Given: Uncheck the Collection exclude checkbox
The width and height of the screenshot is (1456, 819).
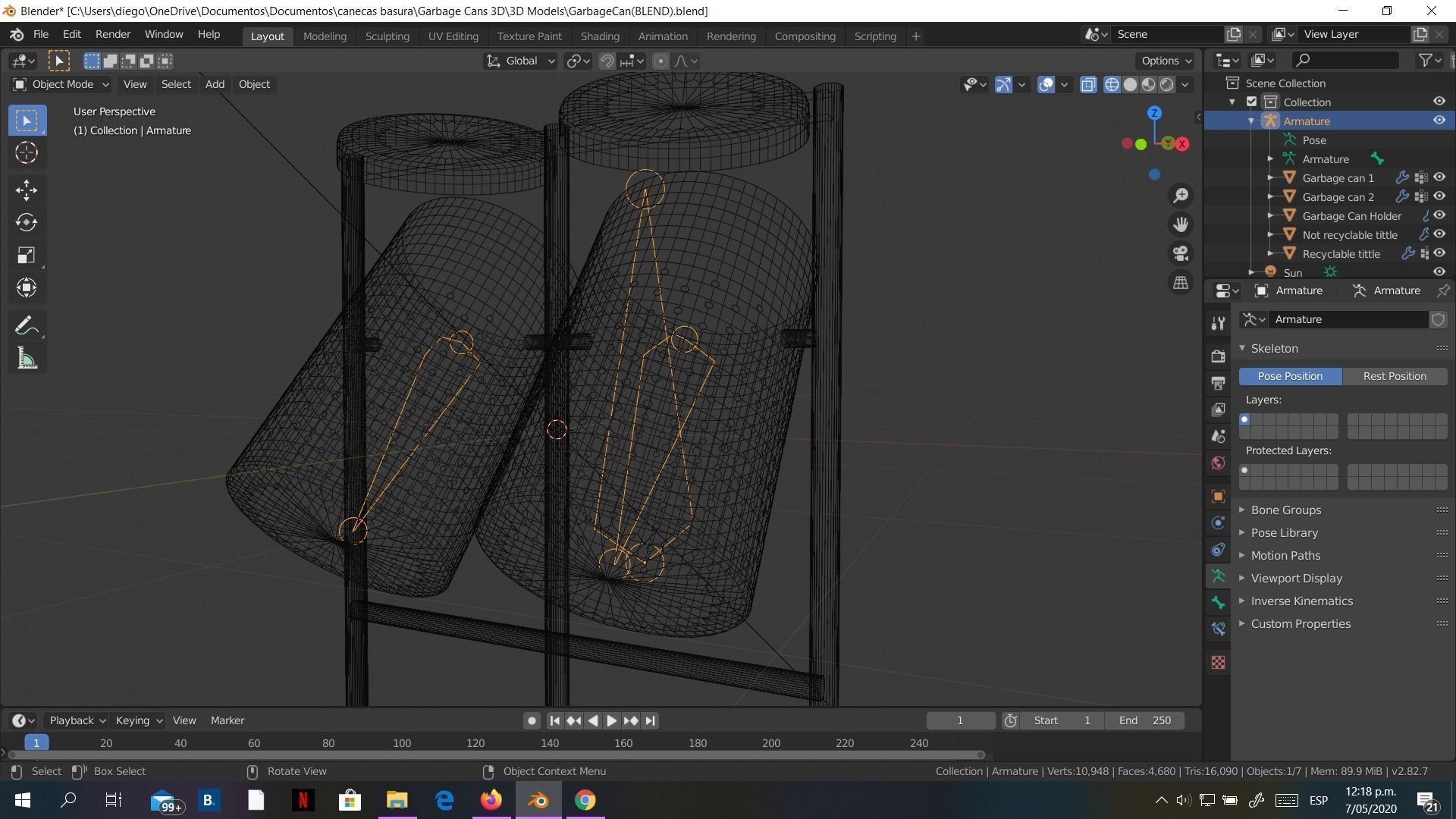Looking at the screenshot, I should pos(1252,102).
